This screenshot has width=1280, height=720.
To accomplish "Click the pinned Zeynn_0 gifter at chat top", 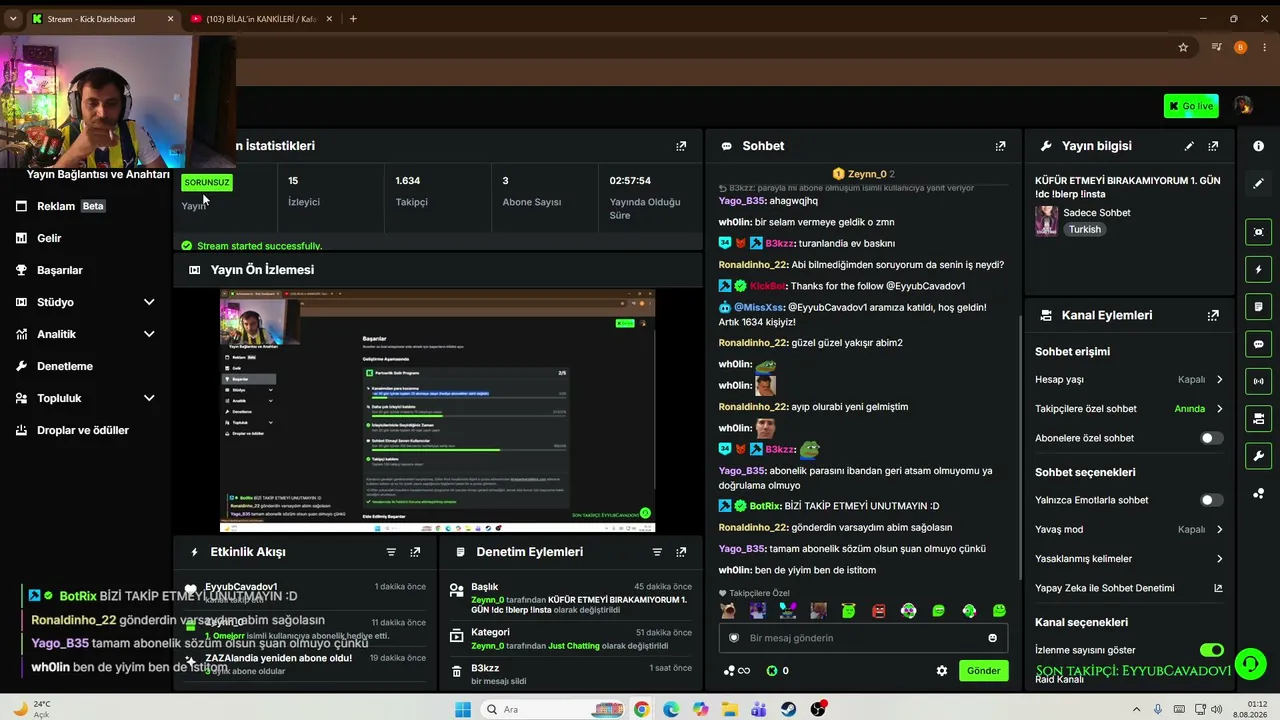I will [x=864, y=174].
